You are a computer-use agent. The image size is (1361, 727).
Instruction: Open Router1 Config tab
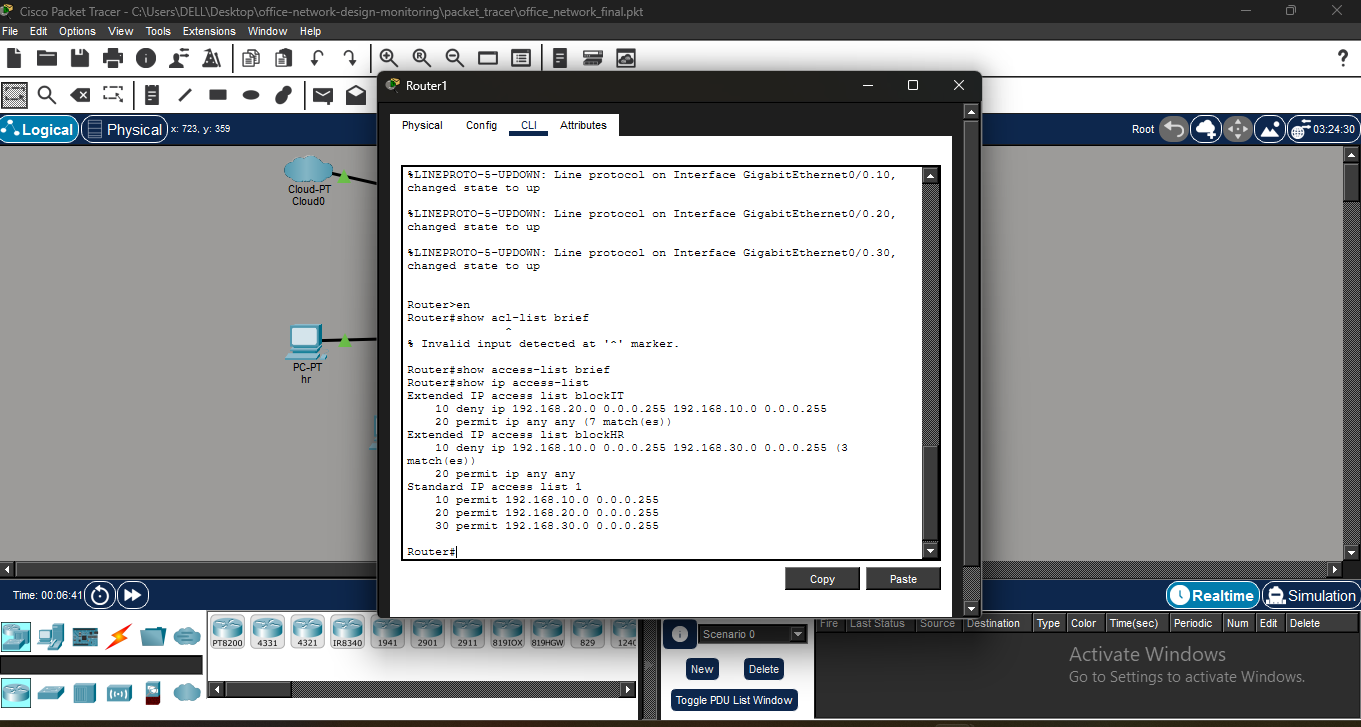click(481, 125)
